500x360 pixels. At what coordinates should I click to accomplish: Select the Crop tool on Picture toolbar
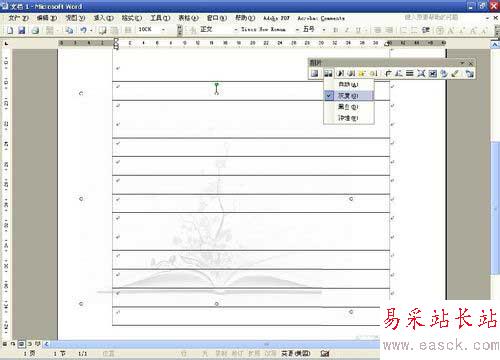pos(388,74)
